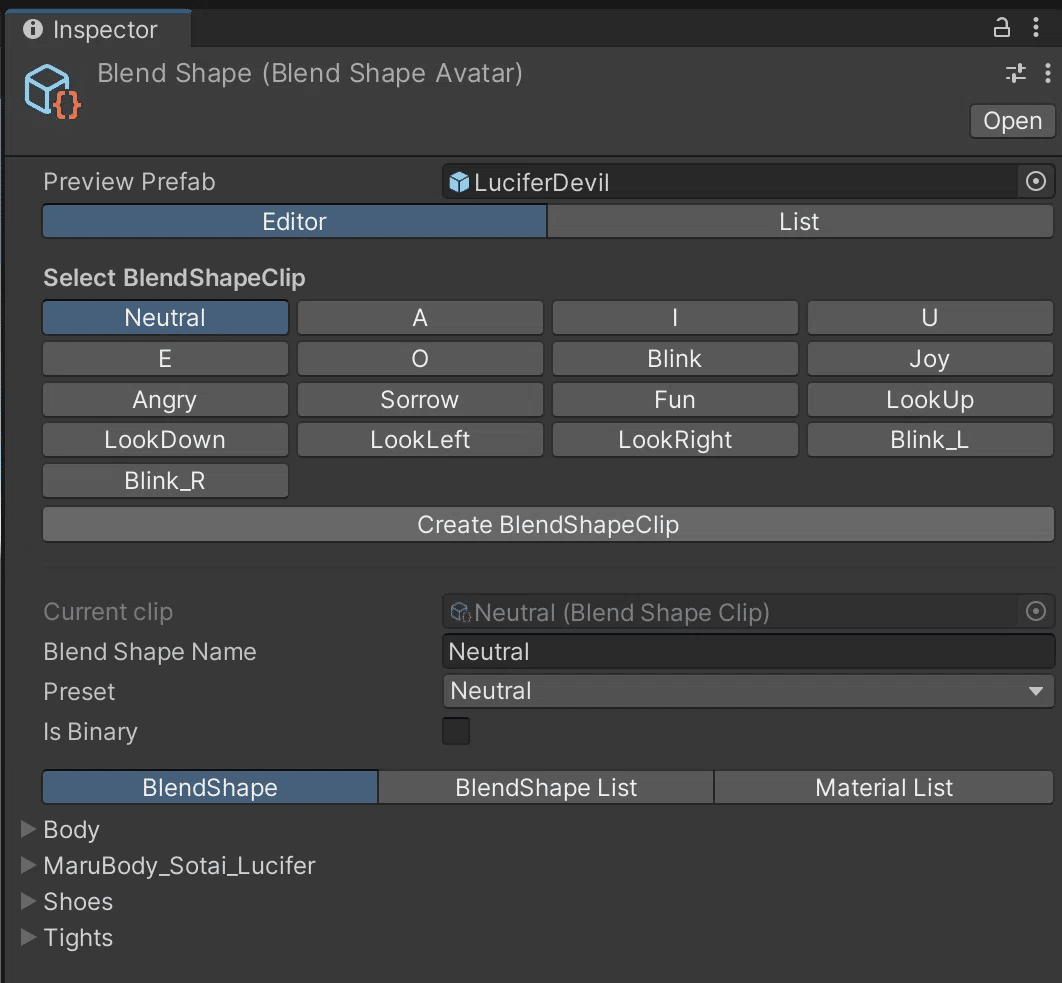Viewport: 1062px width, 983px height.
Task: Open object picker for Preview Prefab
Action: click(x=1036, y=182)
